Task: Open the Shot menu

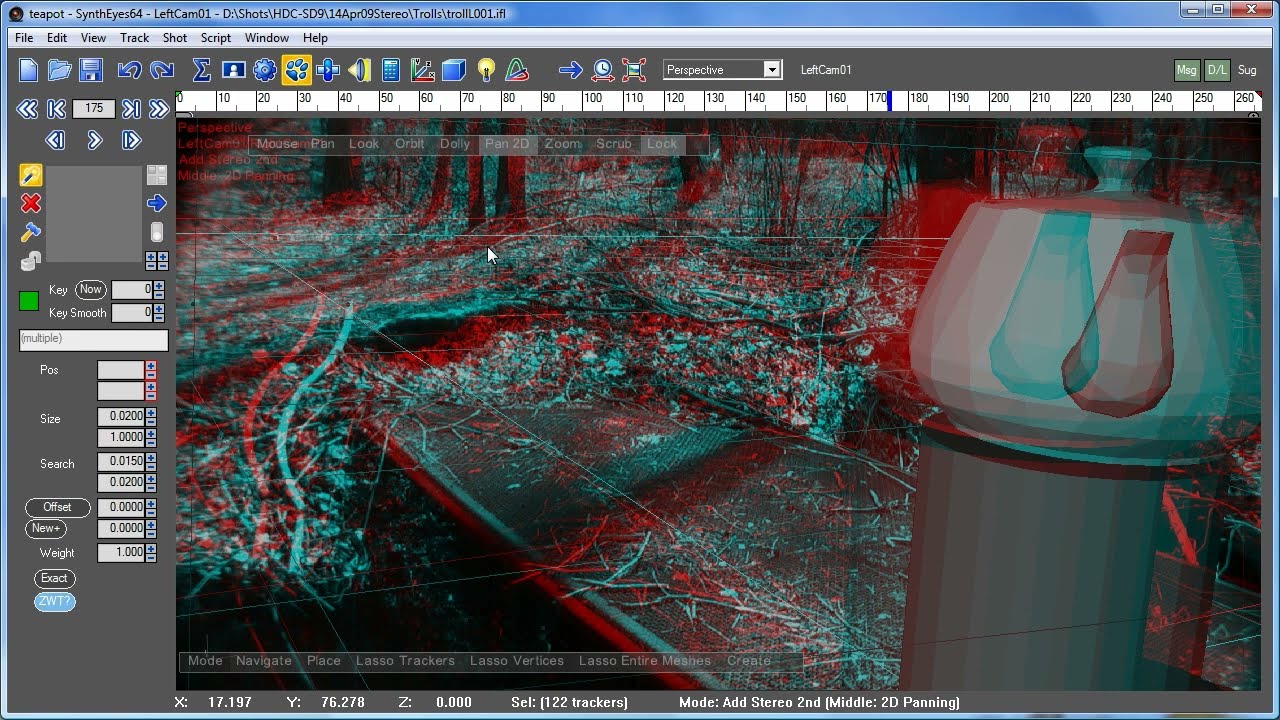Action: tap(175, 38)
